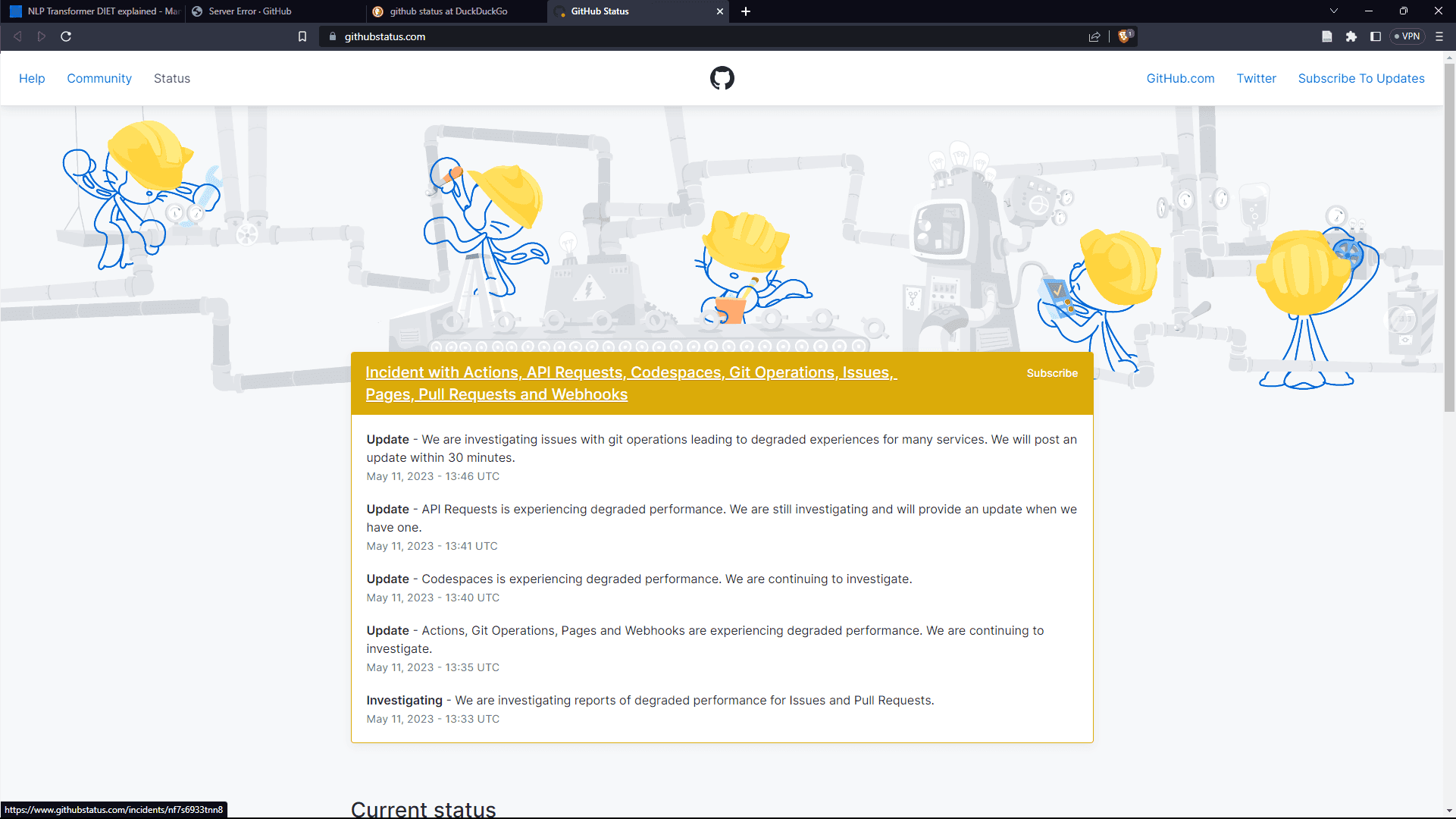Click the Investigating status label
This screenshot has height=819, width=1456.
coord(404,700)
